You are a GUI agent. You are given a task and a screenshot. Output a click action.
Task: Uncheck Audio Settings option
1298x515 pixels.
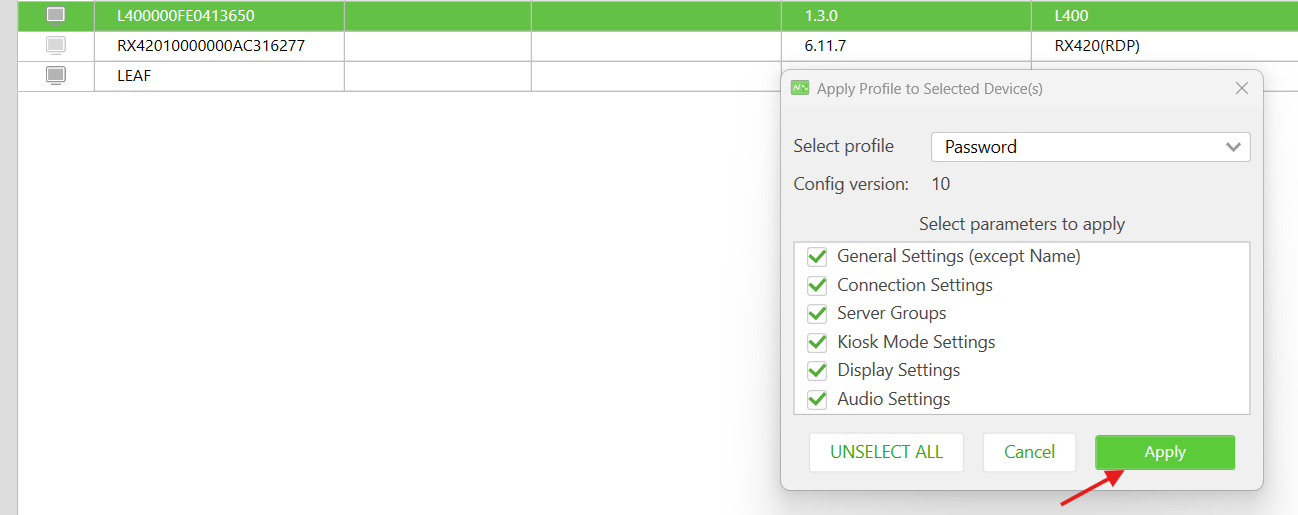(817, 399)
